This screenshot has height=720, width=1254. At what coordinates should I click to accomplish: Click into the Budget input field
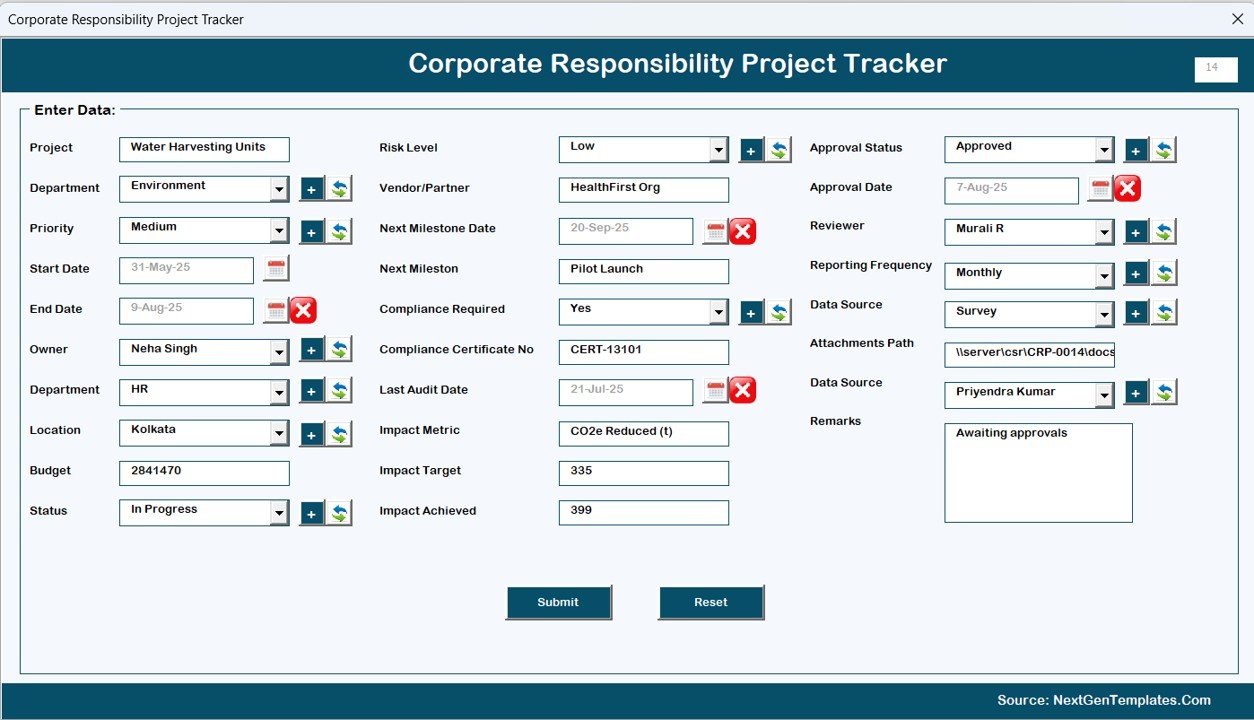[x=204, y=472]
